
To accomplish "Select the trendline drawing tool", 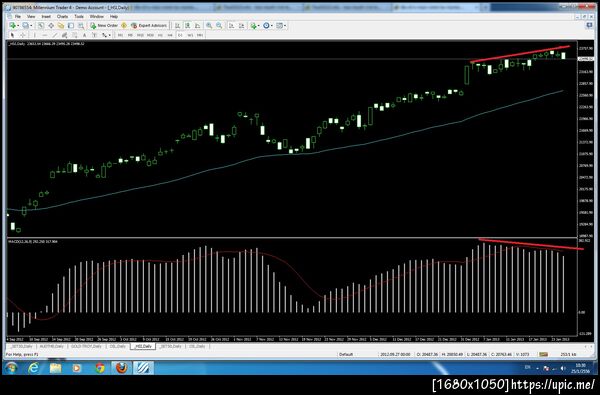I will (x=55, y=35).
